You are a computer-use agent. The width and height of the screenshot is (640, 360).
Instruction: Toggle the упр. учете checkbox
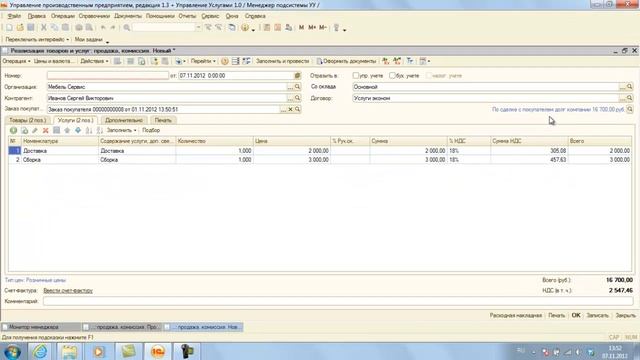pyautogui.click(x=356, y=76)
